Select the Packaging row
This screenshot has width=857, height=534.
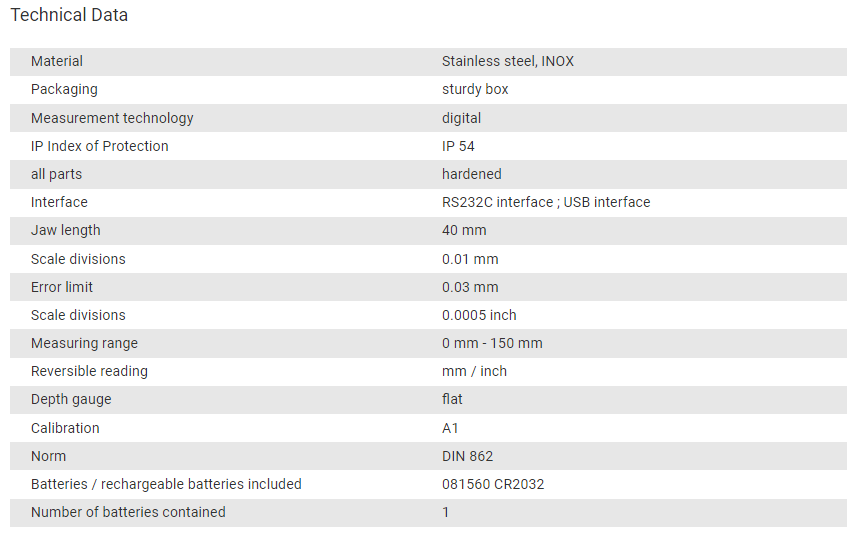click(428, 90)
